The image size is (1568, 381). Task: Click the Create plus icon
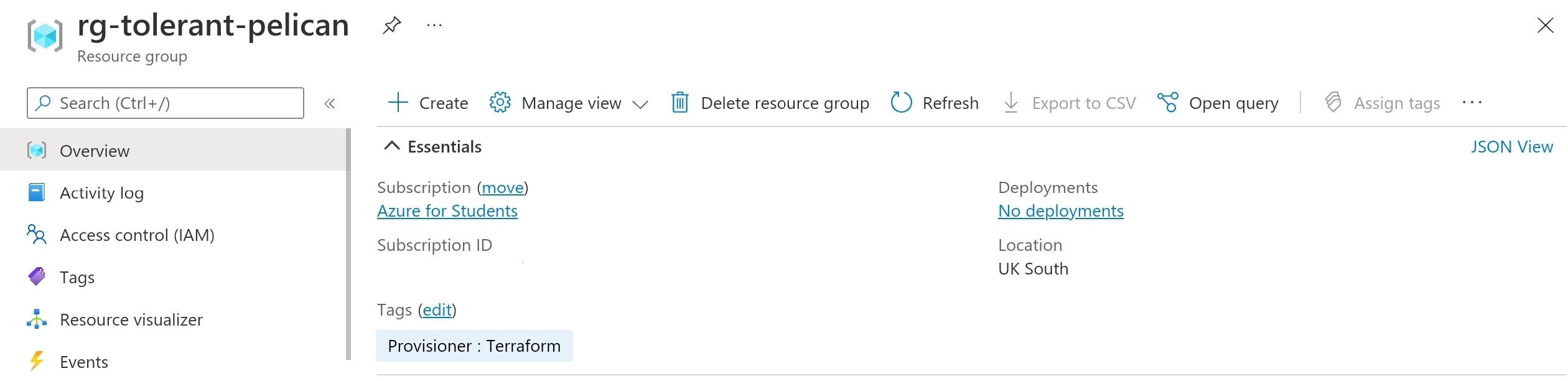398,103
